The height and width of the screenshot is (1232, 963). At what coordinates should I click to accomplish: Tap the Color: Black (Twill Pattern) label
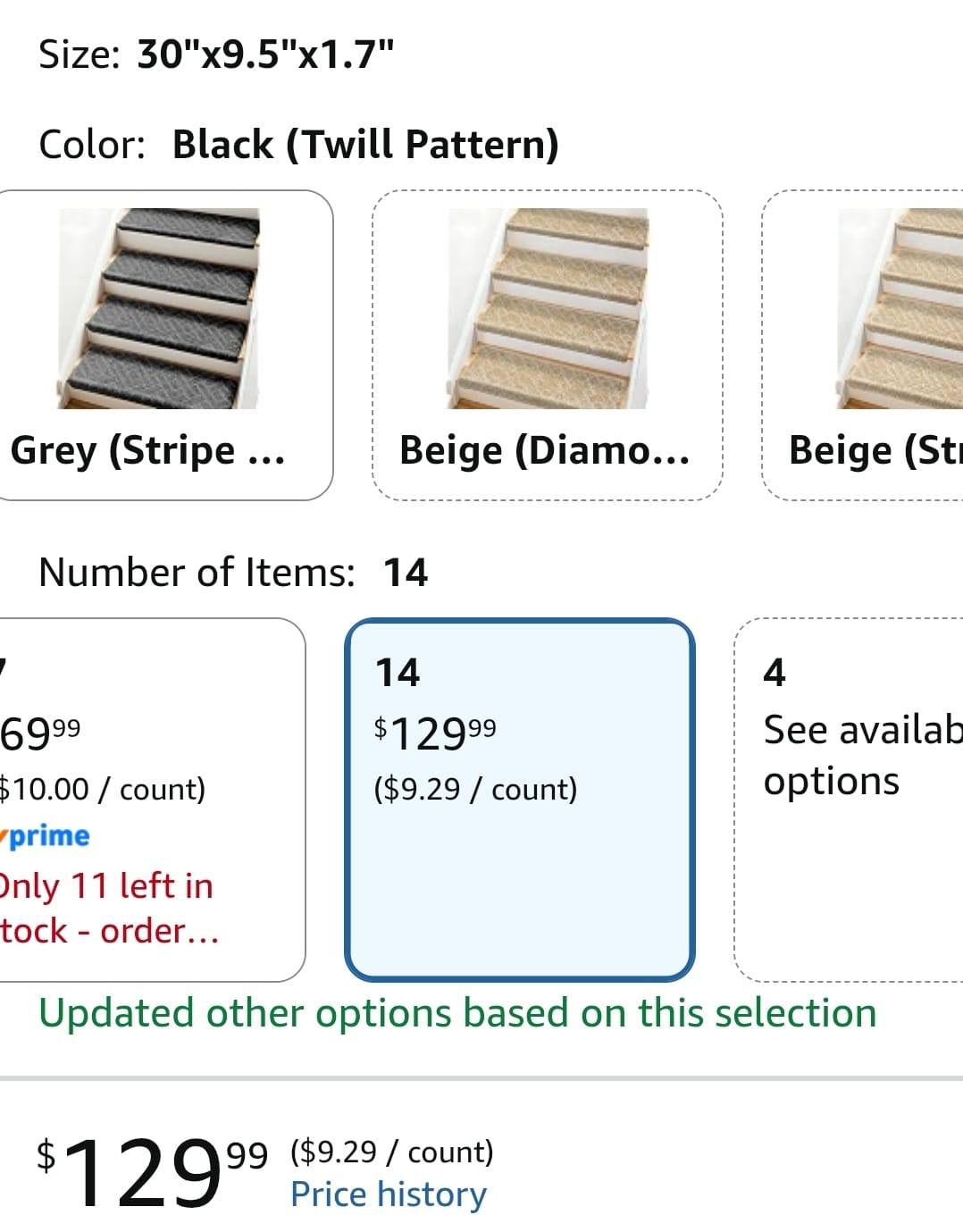[x=298, y=145]
